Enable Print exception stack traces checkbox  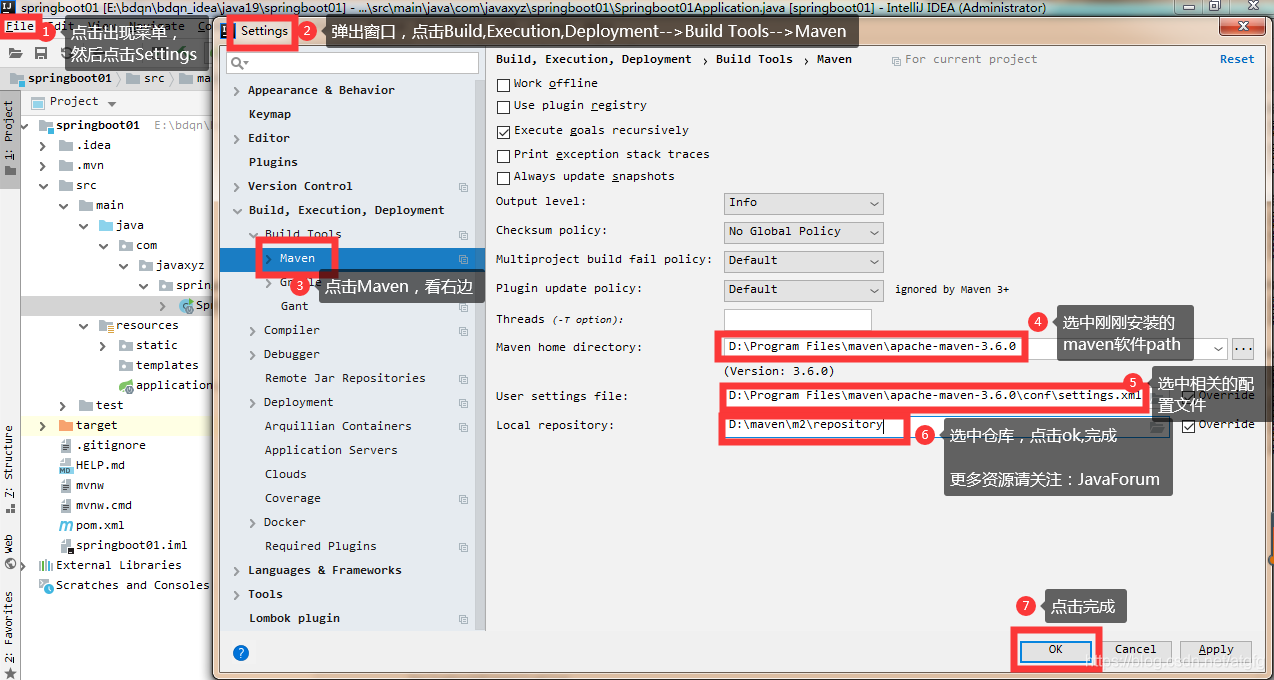504,155
